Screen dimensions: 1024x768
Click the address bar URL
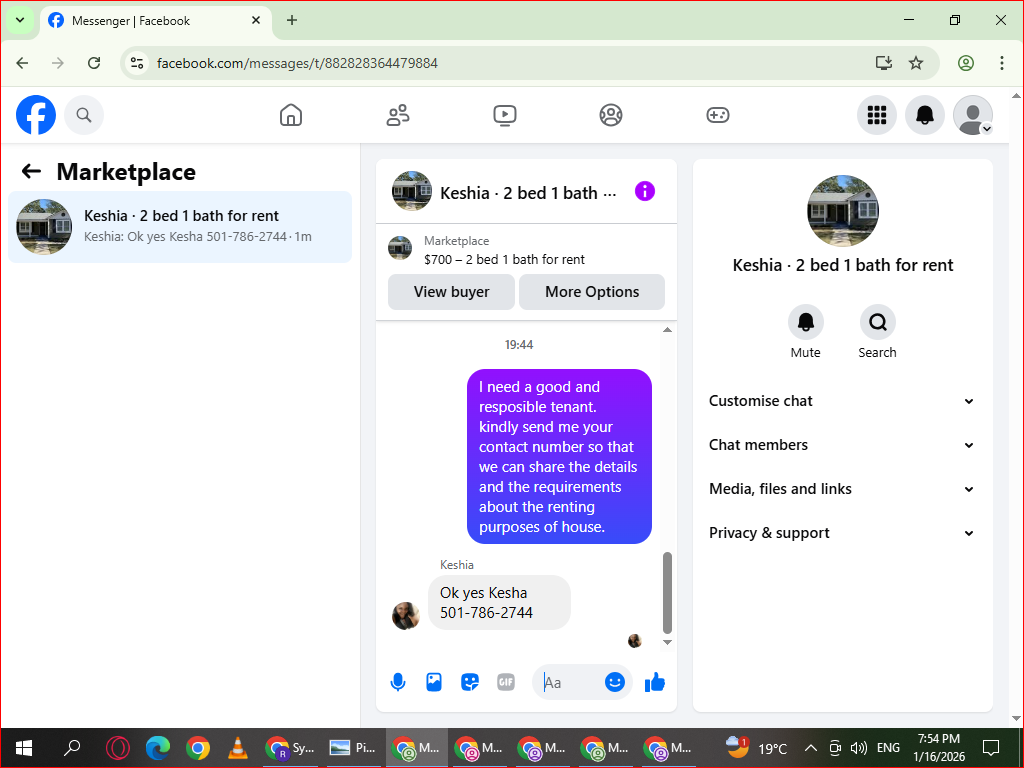[297, 63]
